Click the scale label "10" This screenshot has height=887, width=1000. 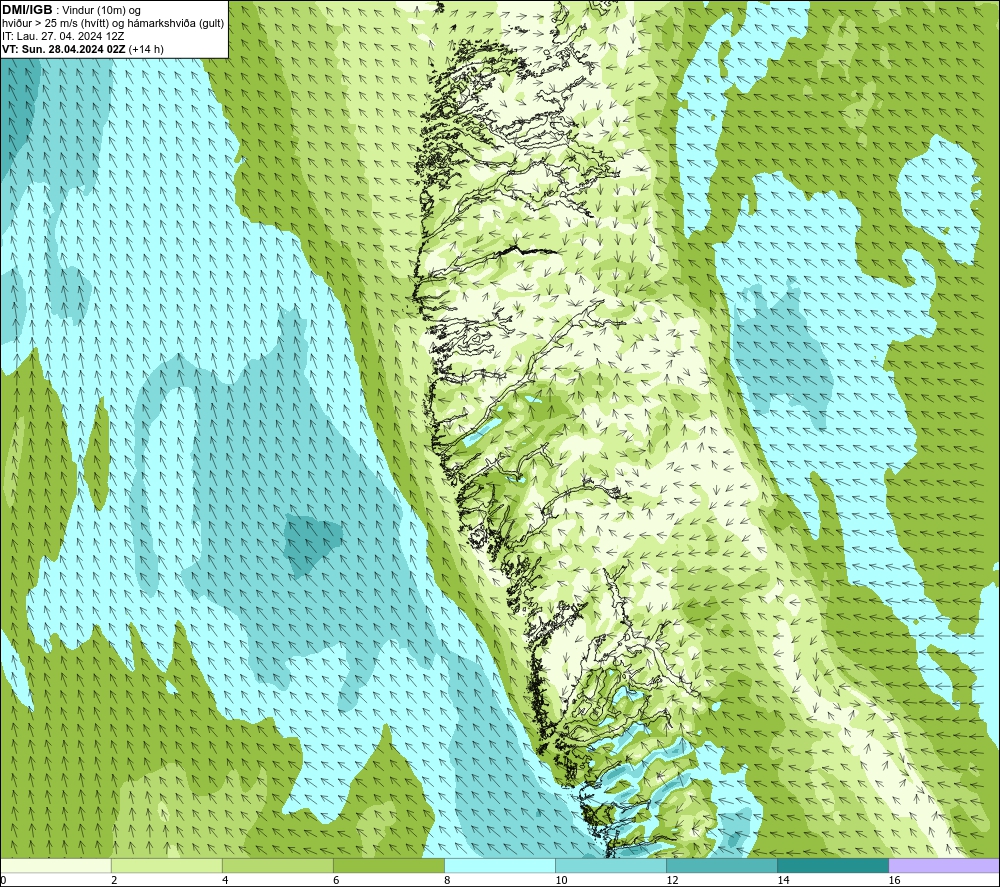click(561, 881)
